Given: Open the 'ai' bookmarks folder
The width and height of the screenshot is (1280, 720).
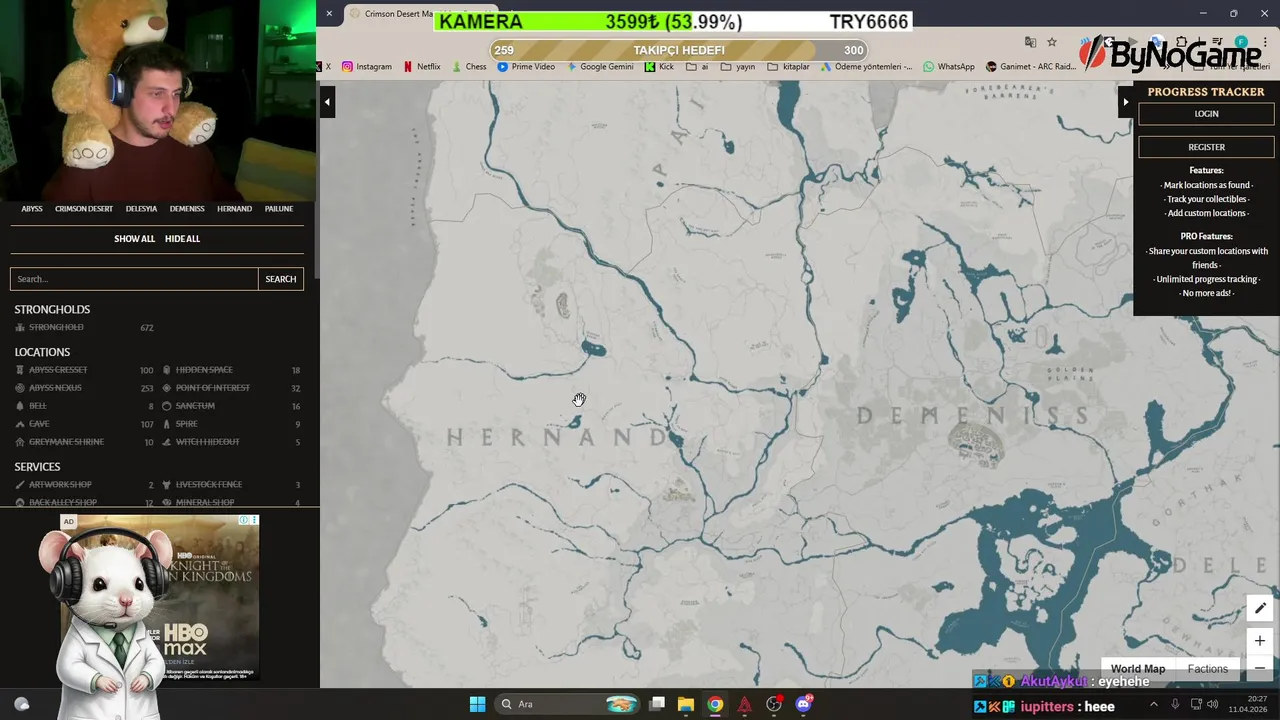Looking at the screenshot, I should pos(697,67).
